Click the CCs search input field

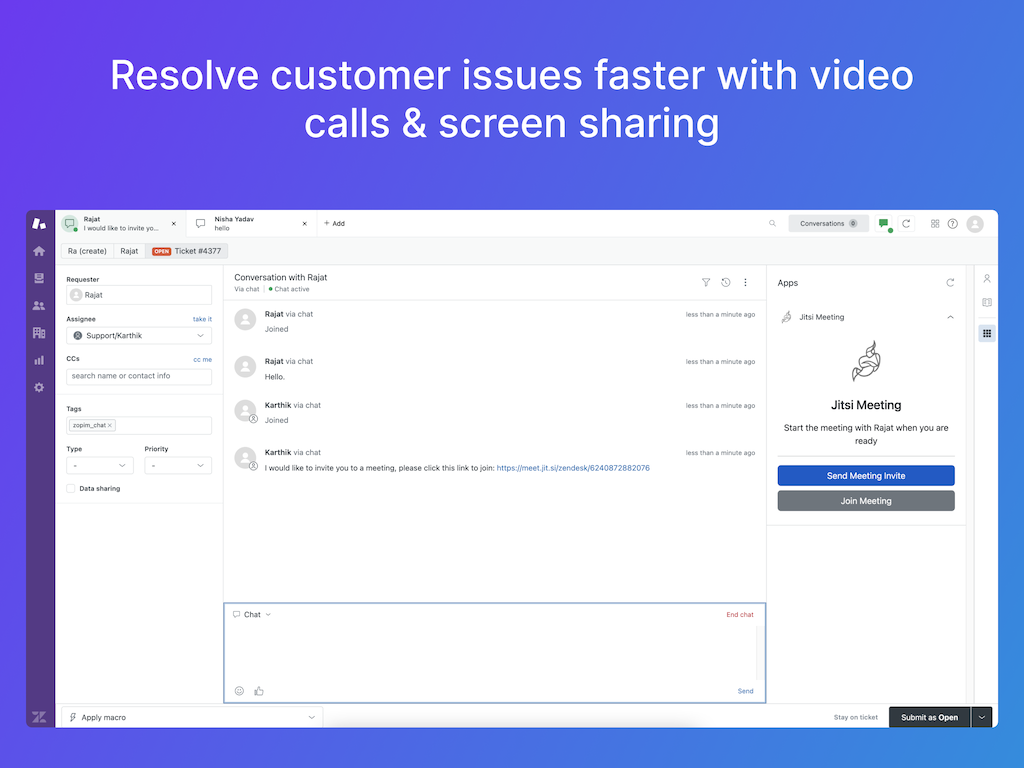139,377
